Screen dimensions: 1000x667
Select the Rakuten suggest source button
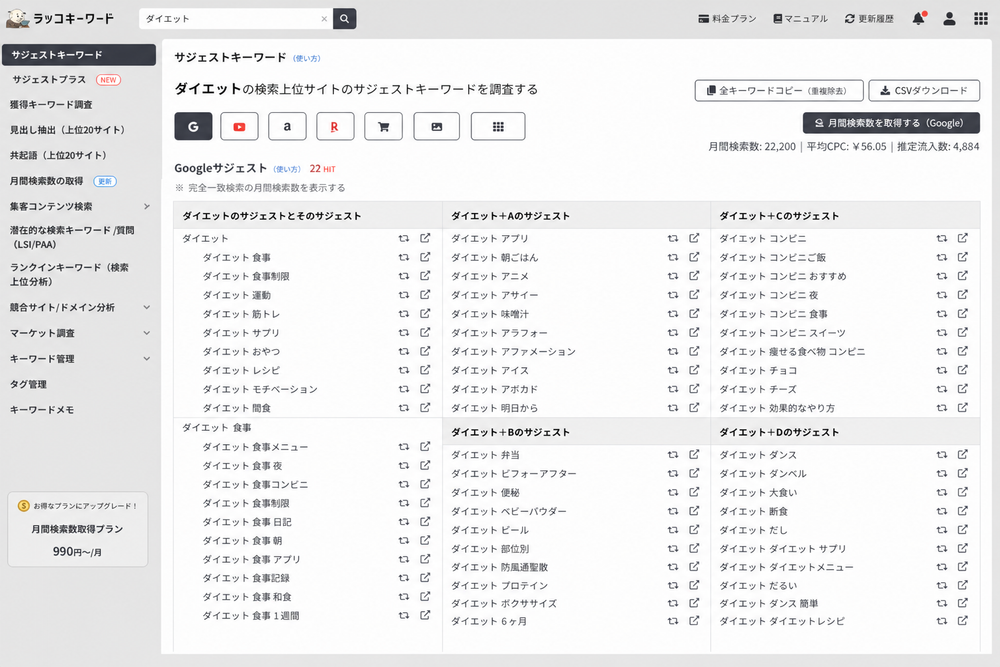tap(335, 126)
